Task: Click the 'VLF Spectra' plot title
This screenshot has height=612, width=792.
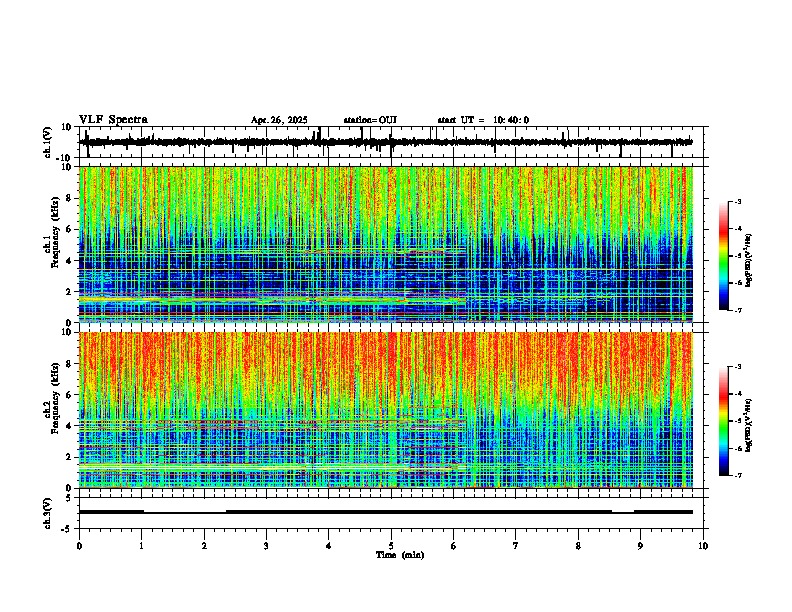Action: [x=113, y=120]
